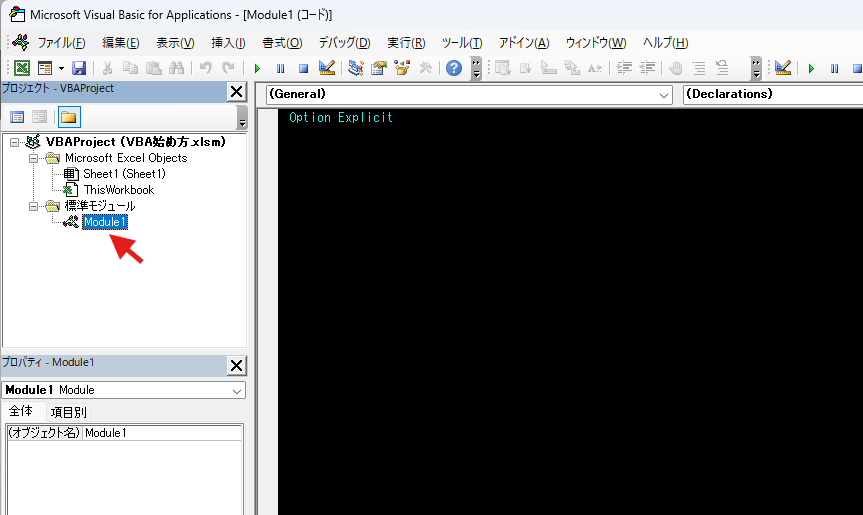Screen dimensions: 863x515
Task: Open Find with binoculars icon
Action: pos(177,68)
